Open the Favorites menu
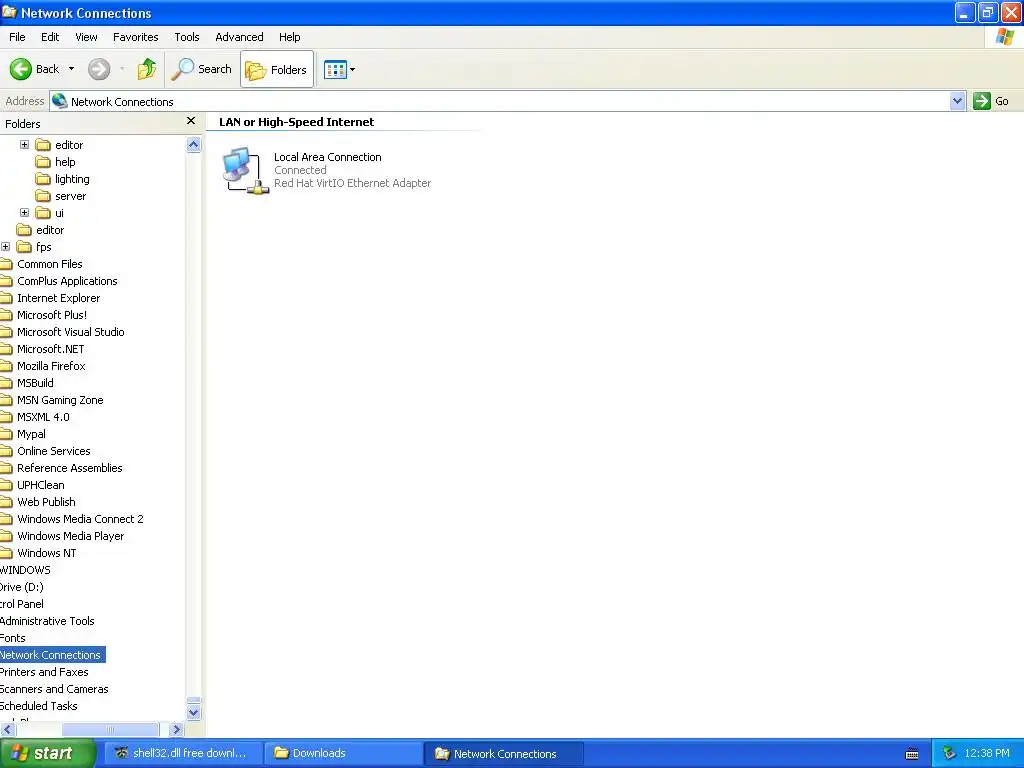Viewport: 1024px width, 768px height. click(135, 37)
